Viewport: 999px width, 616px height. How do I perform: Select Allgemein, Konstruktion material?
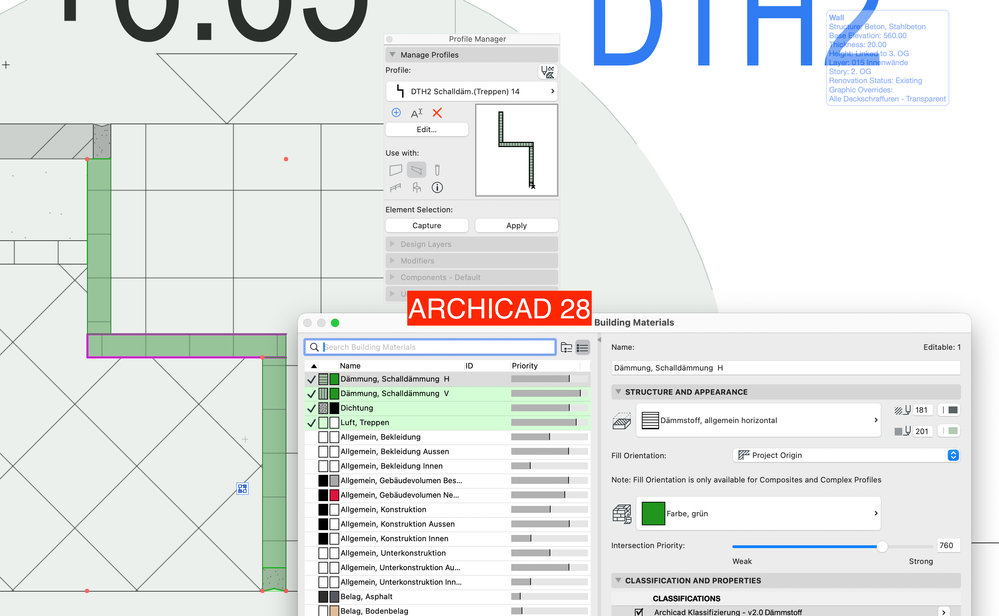point(447,510)
